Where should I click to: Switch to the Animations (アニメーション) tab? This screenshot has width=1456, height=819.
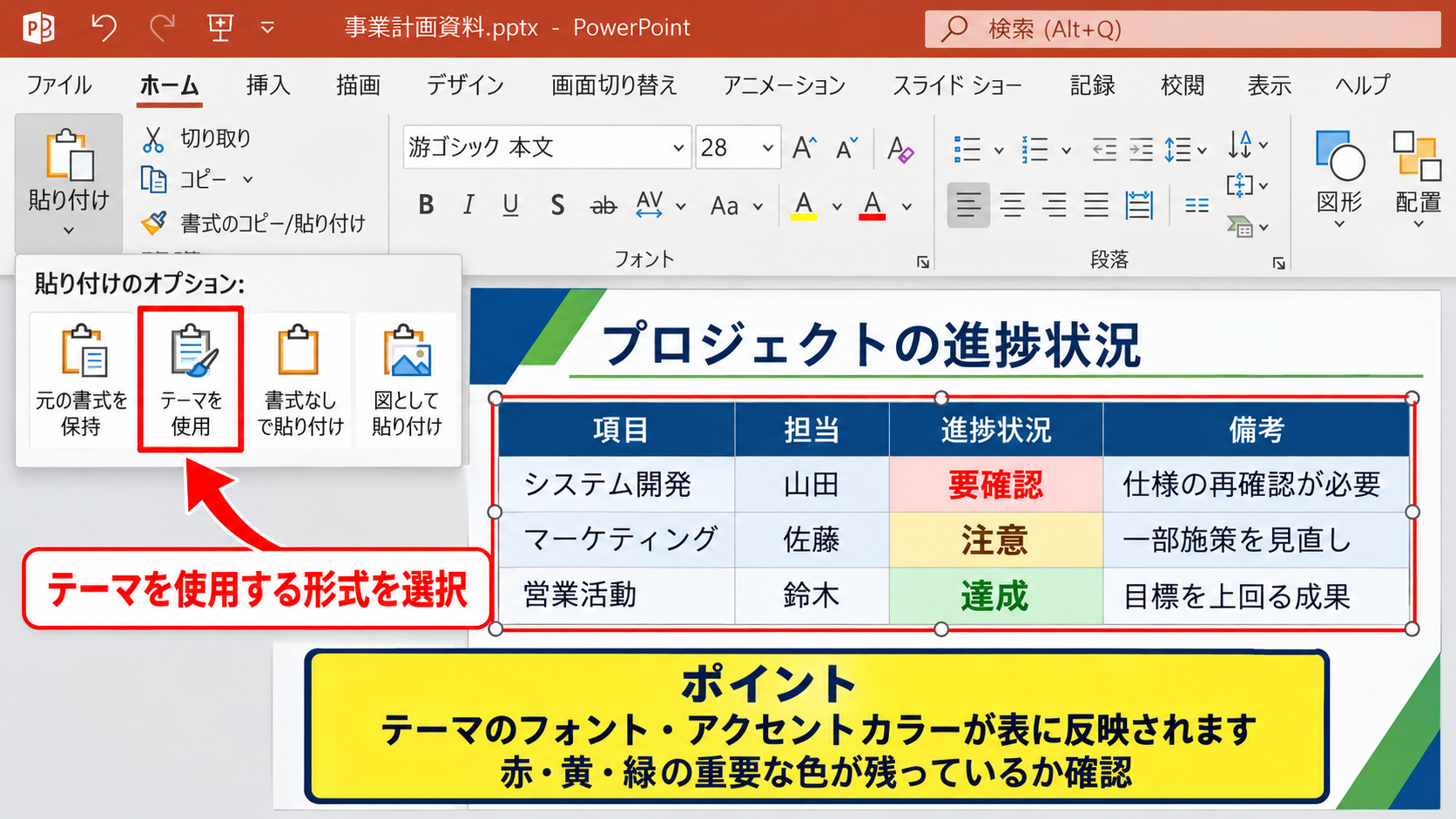[784, 85]
